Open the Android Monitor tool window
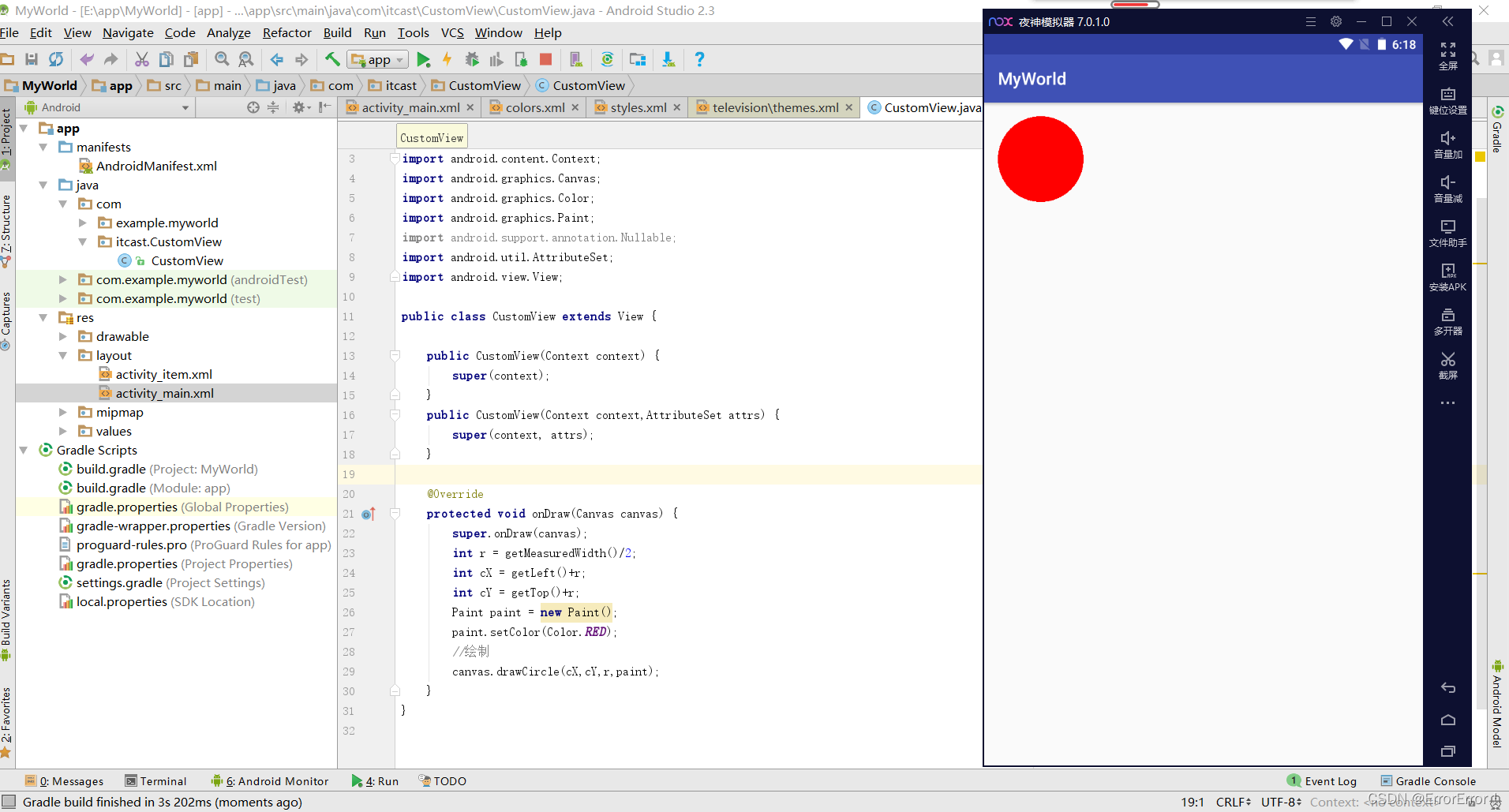Screen dimensions: 1509x812 pyautogui.click(x=270, y=781)
